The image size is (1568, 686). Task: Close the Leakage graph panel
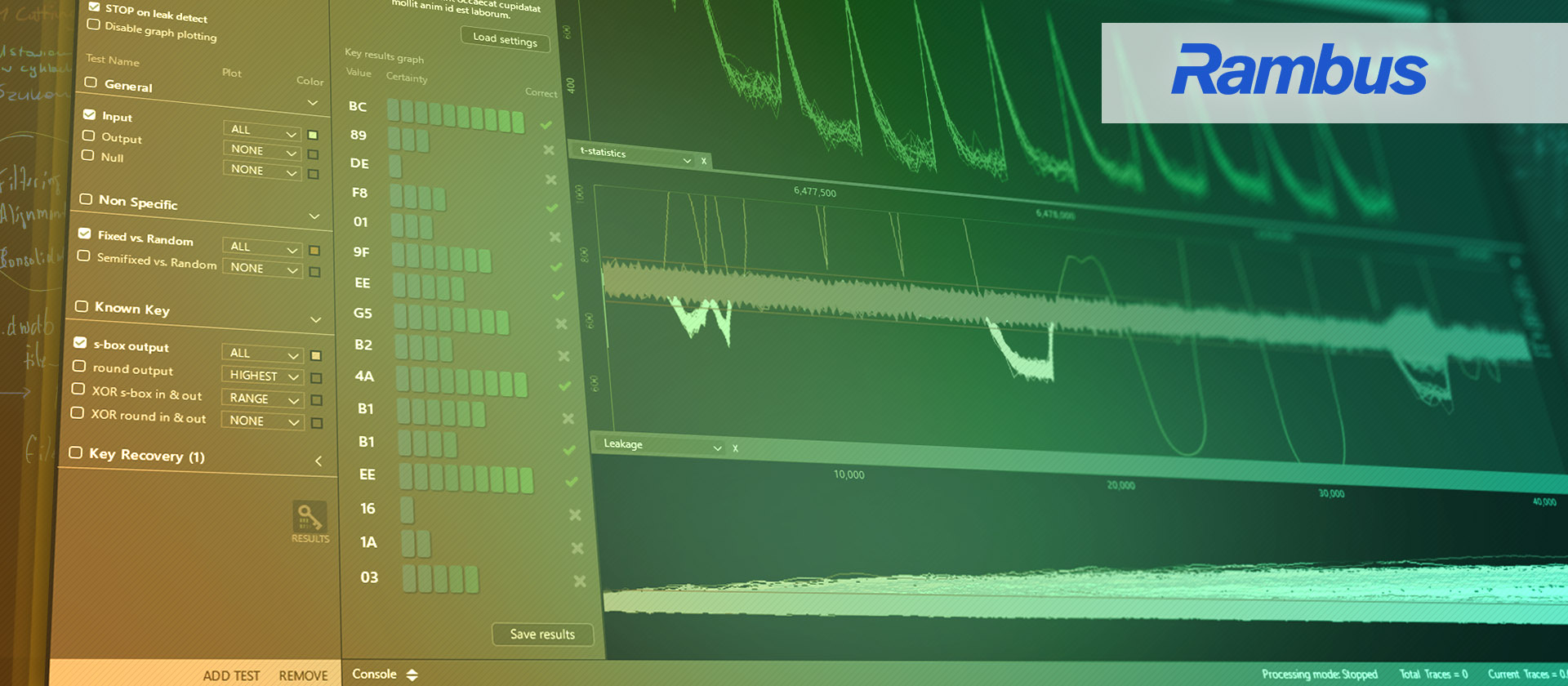click(x=735, y=448)
